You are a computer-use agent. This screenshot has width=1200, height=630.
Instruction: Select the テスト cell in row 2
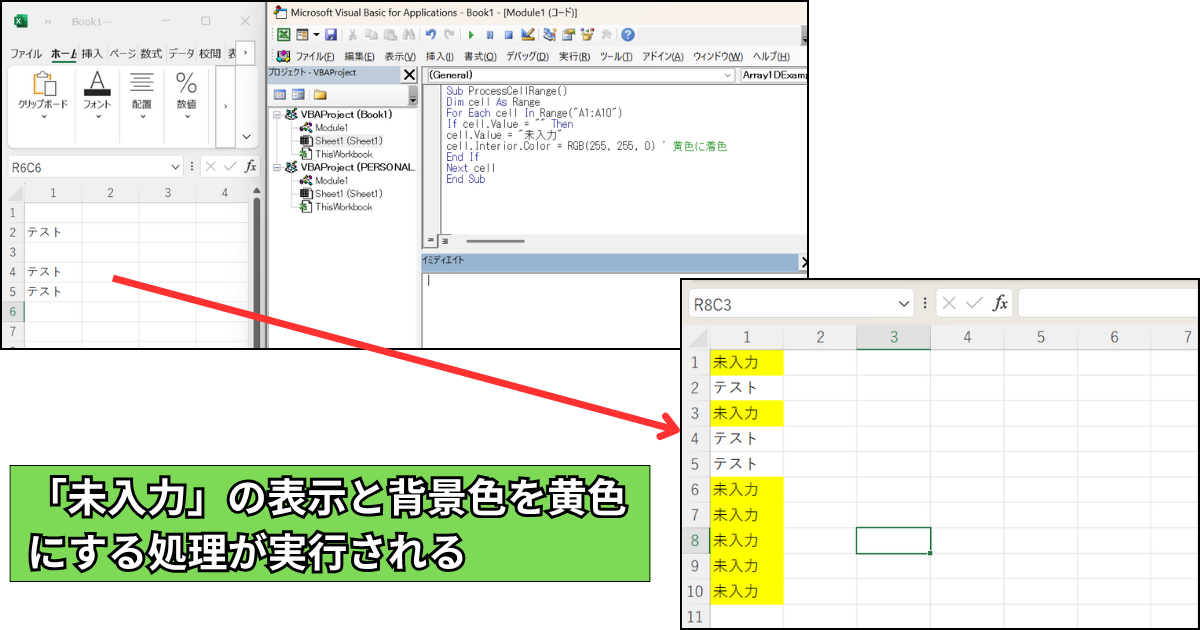53,232
